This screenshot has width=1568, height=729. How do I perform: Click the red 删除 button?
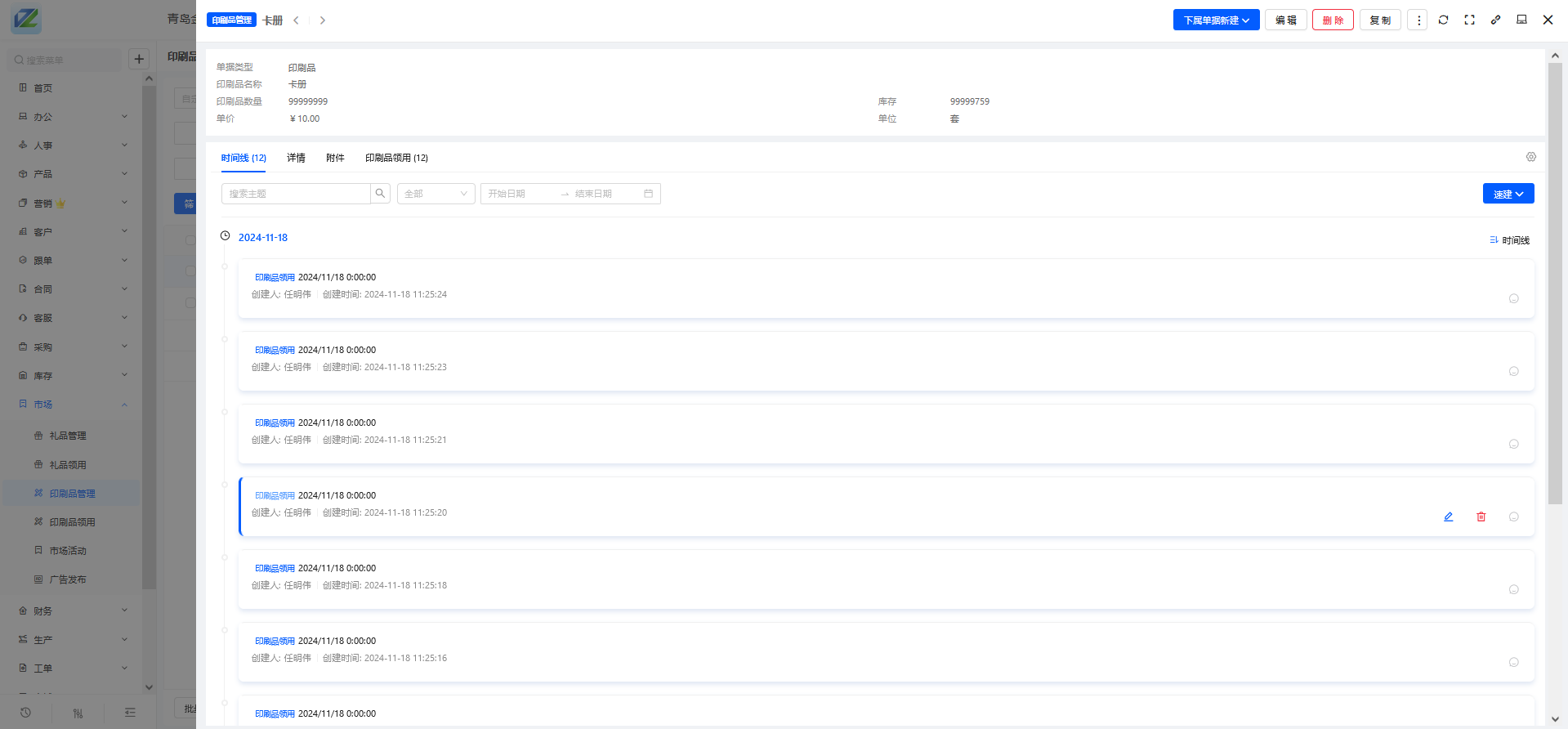click(1333, 20)
